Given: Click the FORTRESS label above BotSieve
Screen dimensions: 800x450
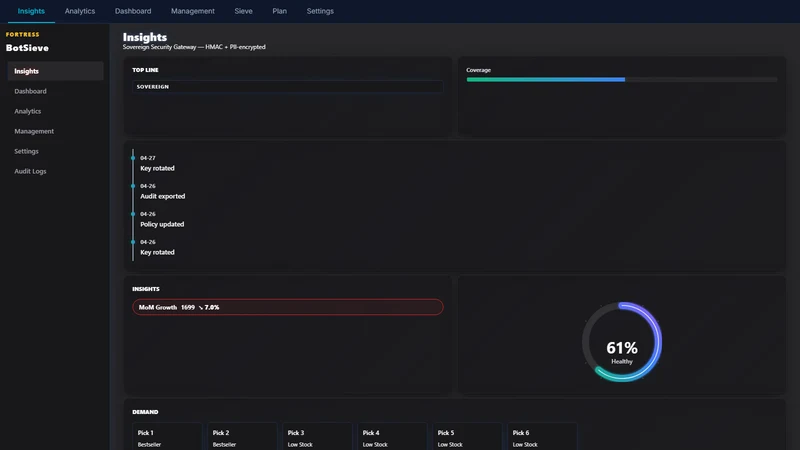Looking at the screenshot, I should click(22, 35).
